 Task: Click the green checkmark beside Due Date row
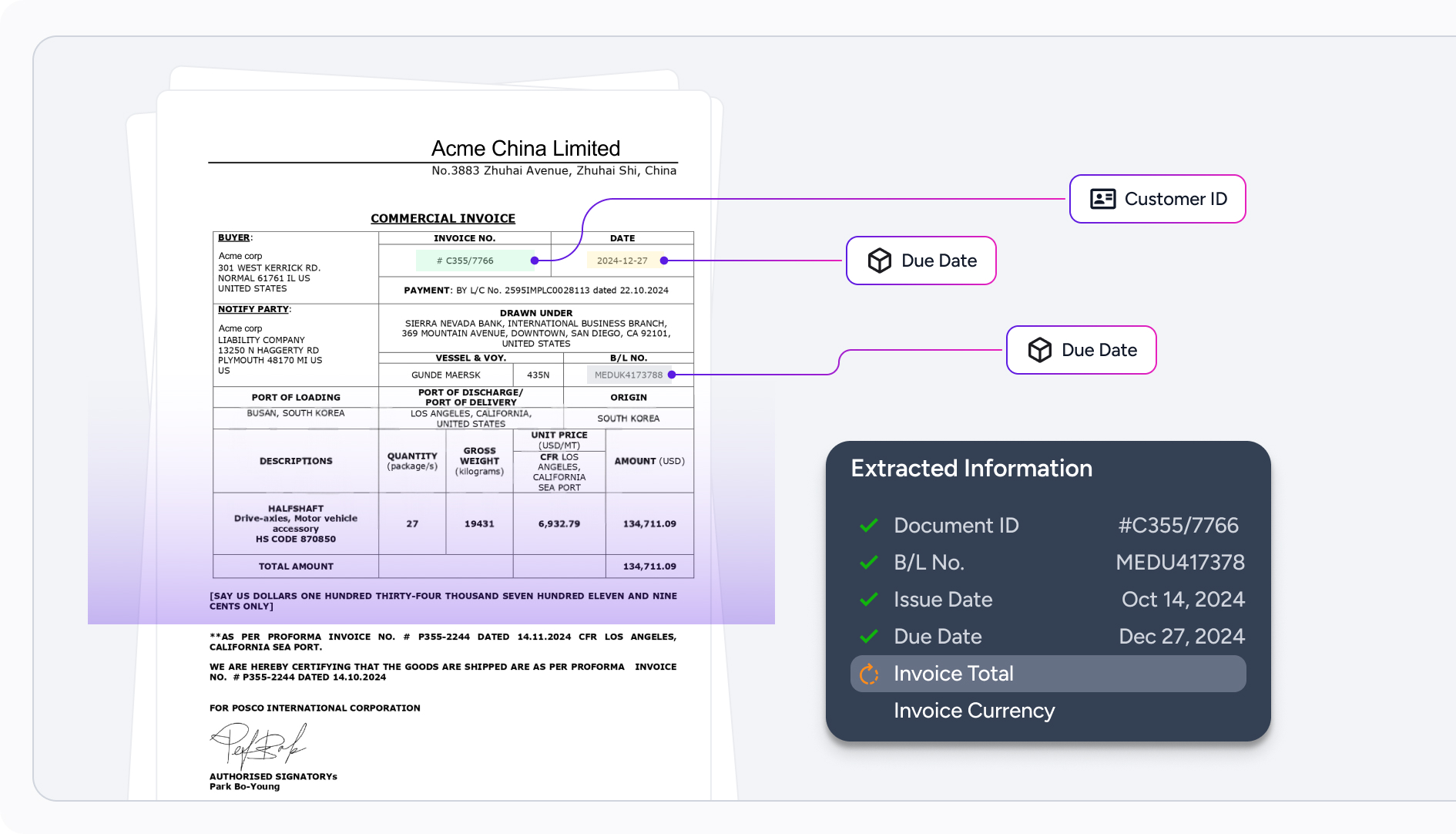point(869,637)
